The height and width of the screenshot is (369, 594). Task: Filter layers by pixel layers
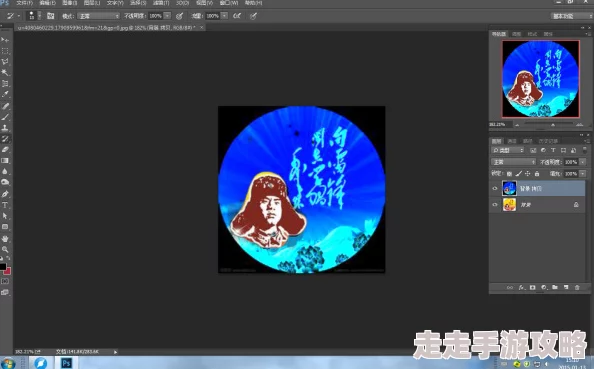point(533,150)
